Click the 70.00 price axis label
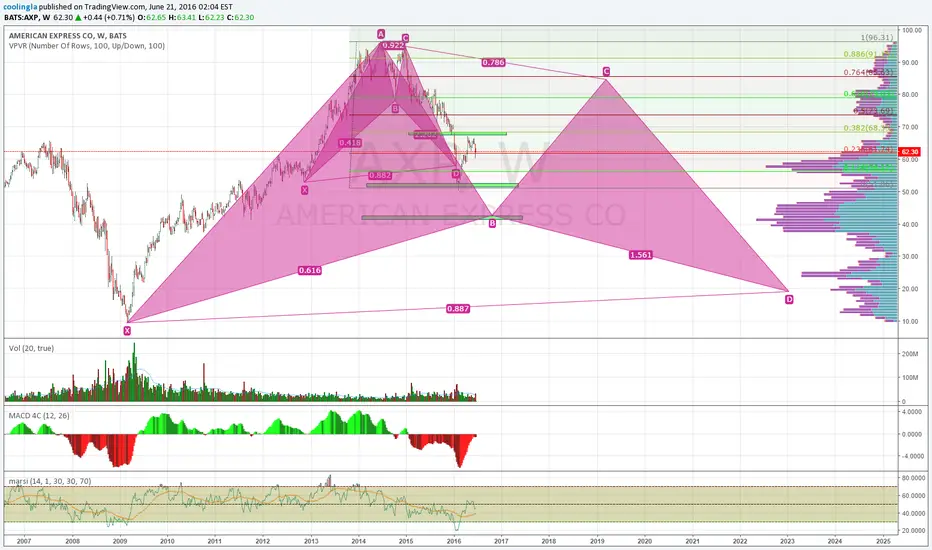The width and height of the screenshot is (932, 550). (910, 127)
